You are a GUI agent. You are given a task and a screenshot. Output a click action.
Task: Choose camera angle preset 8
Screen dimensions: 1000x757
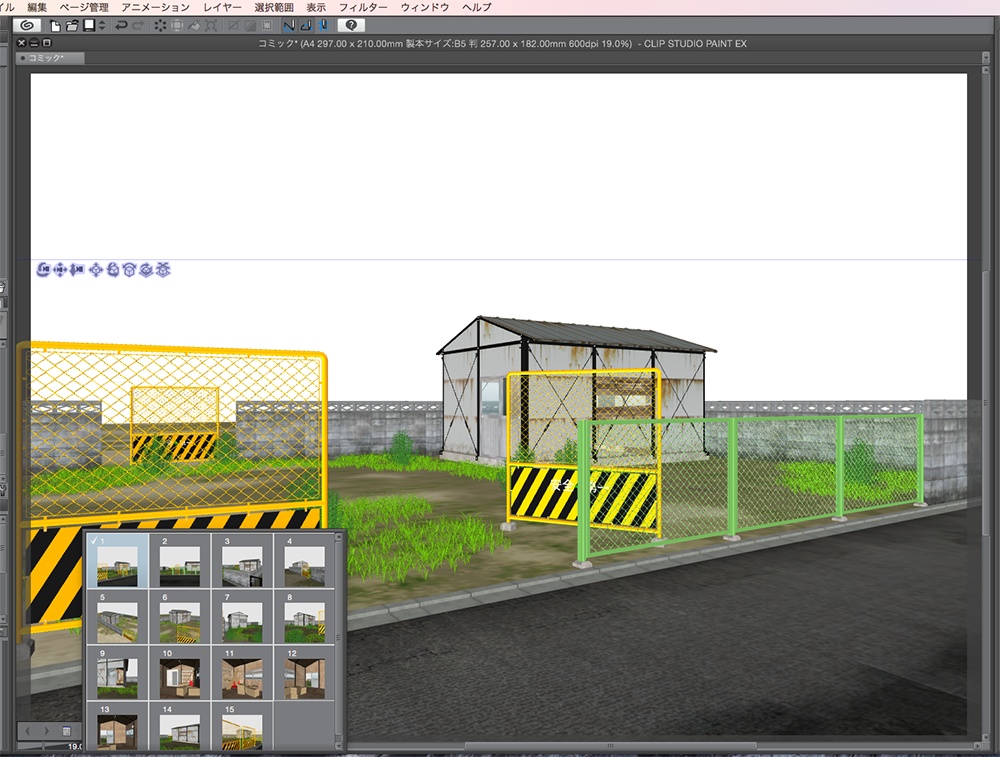pyautogui.click(x=304, y=617)
